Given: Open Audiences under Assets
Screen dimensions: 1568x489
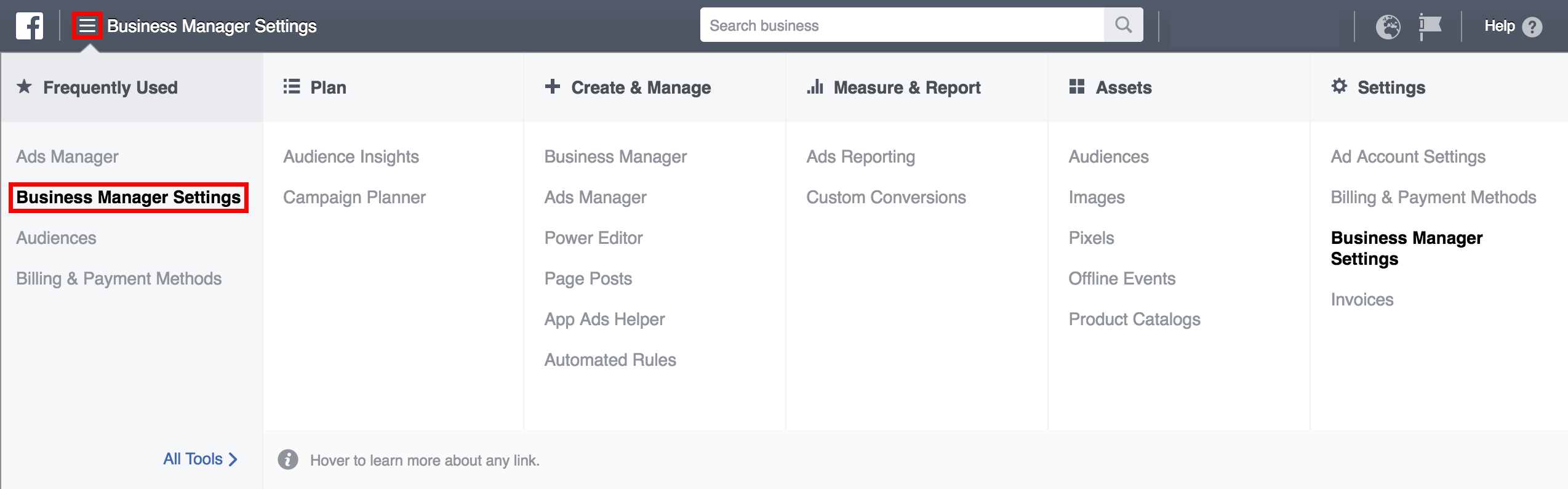Looking at the screenshot, I should pyautogui.click(x=1108, y=157).
